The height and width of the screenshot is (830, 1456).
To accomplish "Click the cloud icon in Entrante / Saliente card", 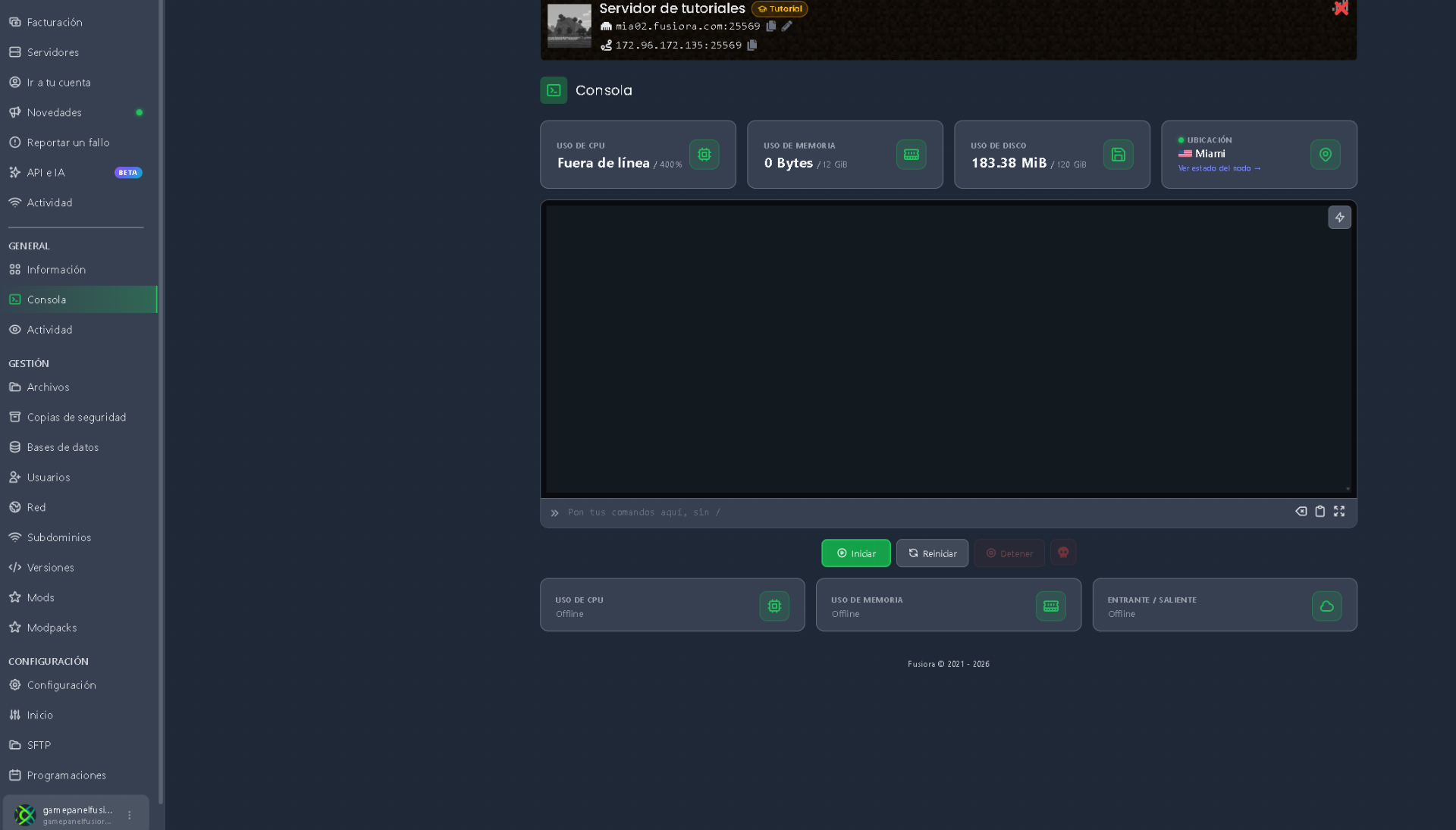I will (1326, 606).
